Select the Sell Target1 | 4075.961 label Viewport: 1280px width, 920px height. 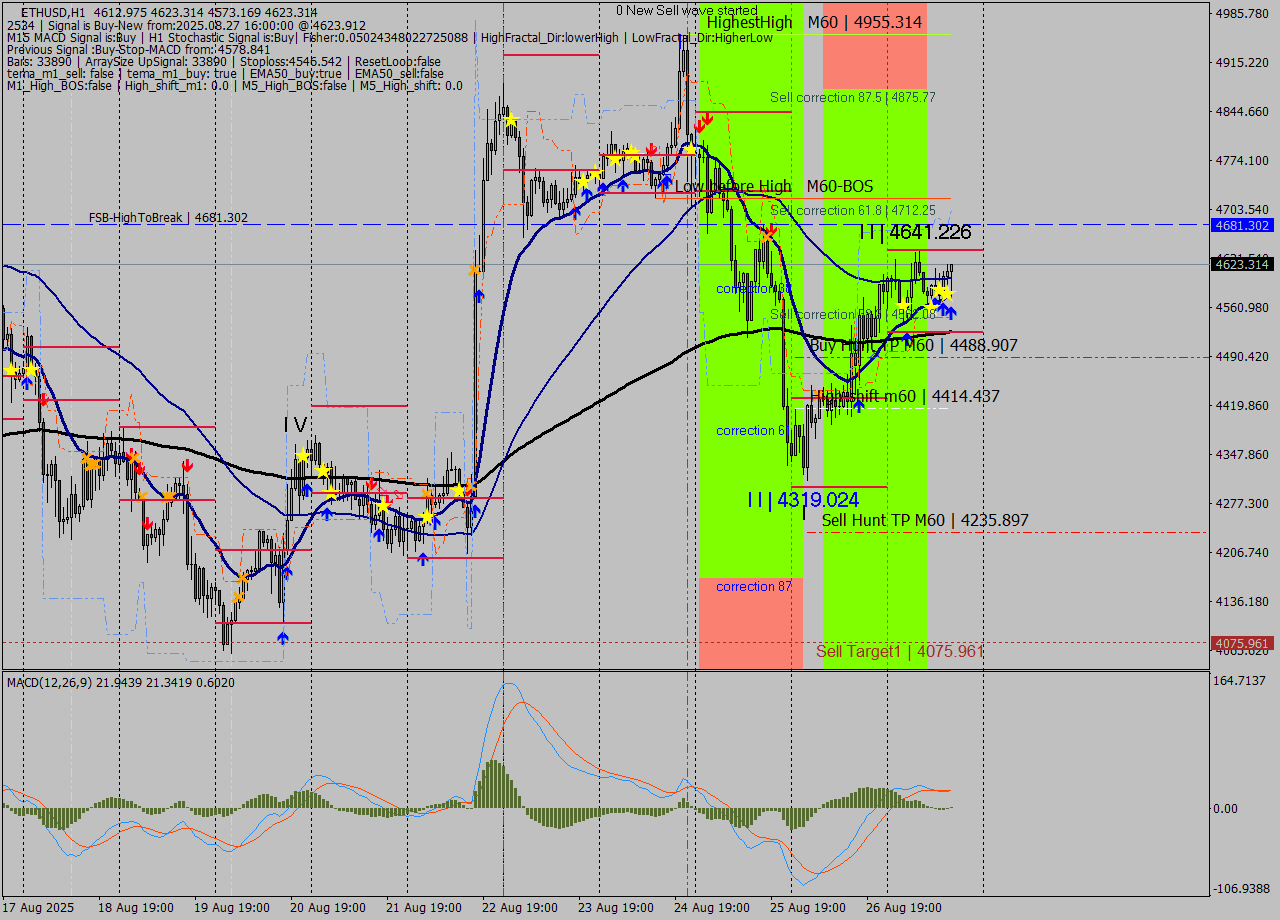coord(899,651)
